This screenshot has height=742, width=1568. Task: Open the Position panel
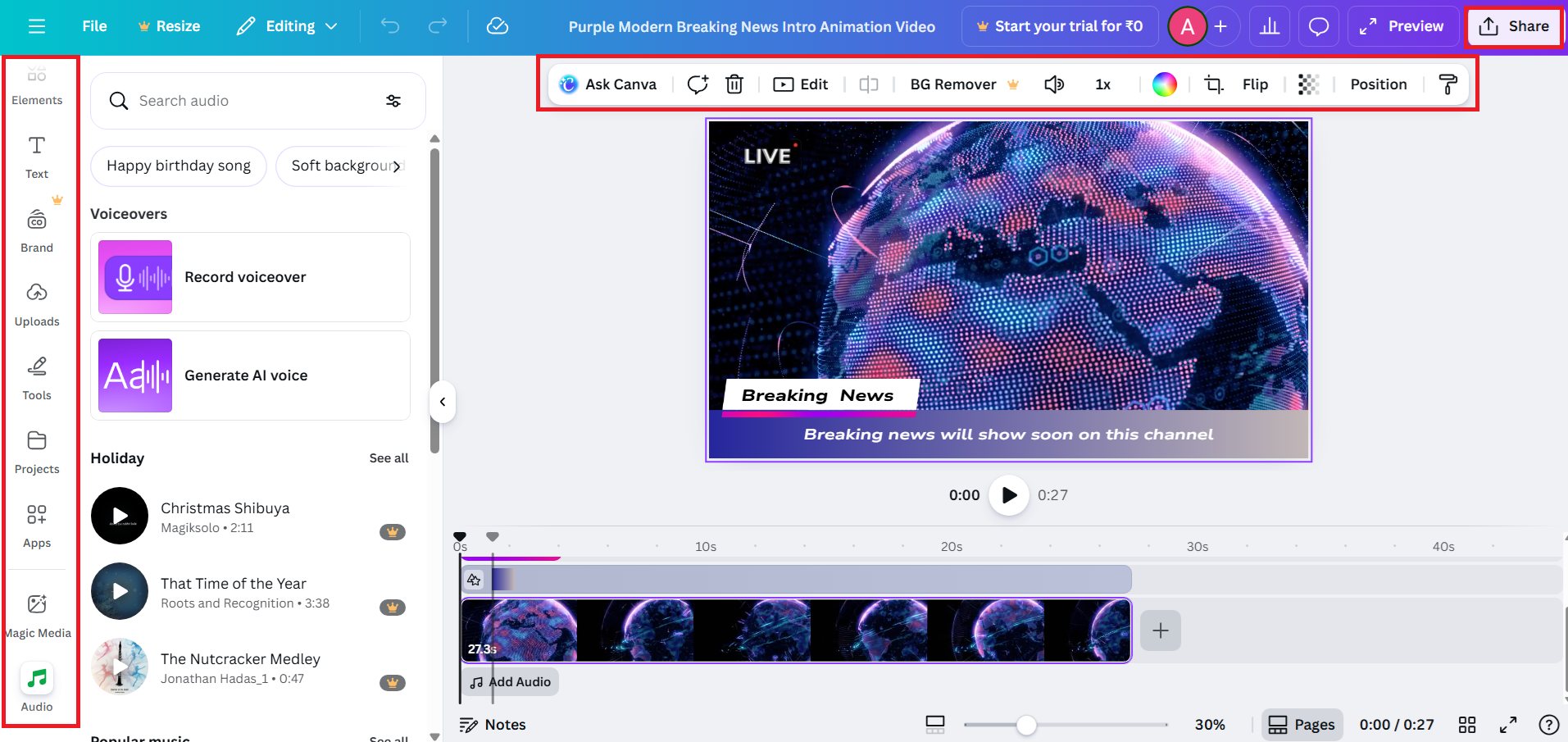1379,84
